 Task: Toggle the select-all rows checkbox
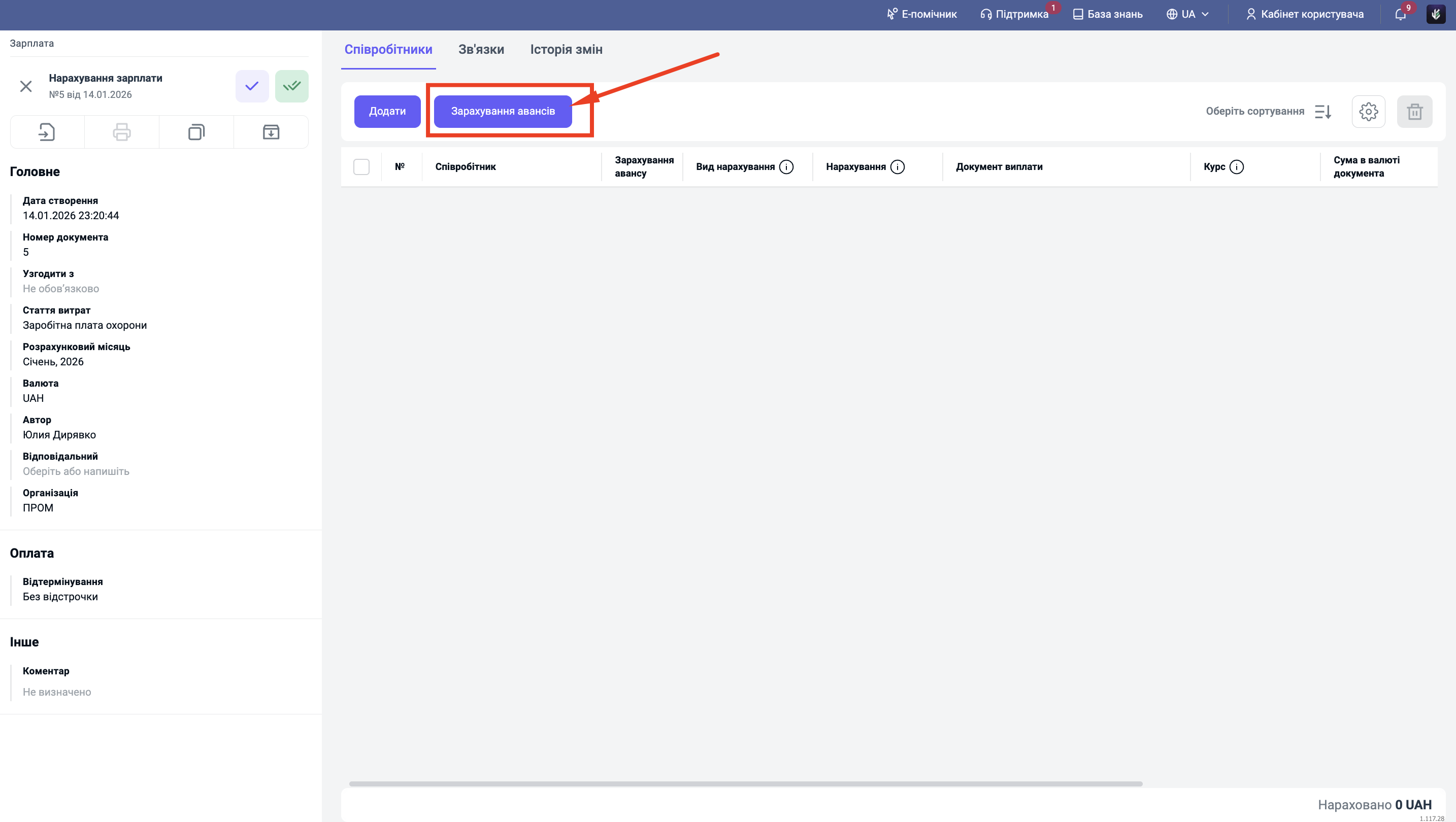pyautogui.click(x=361, y=166)
